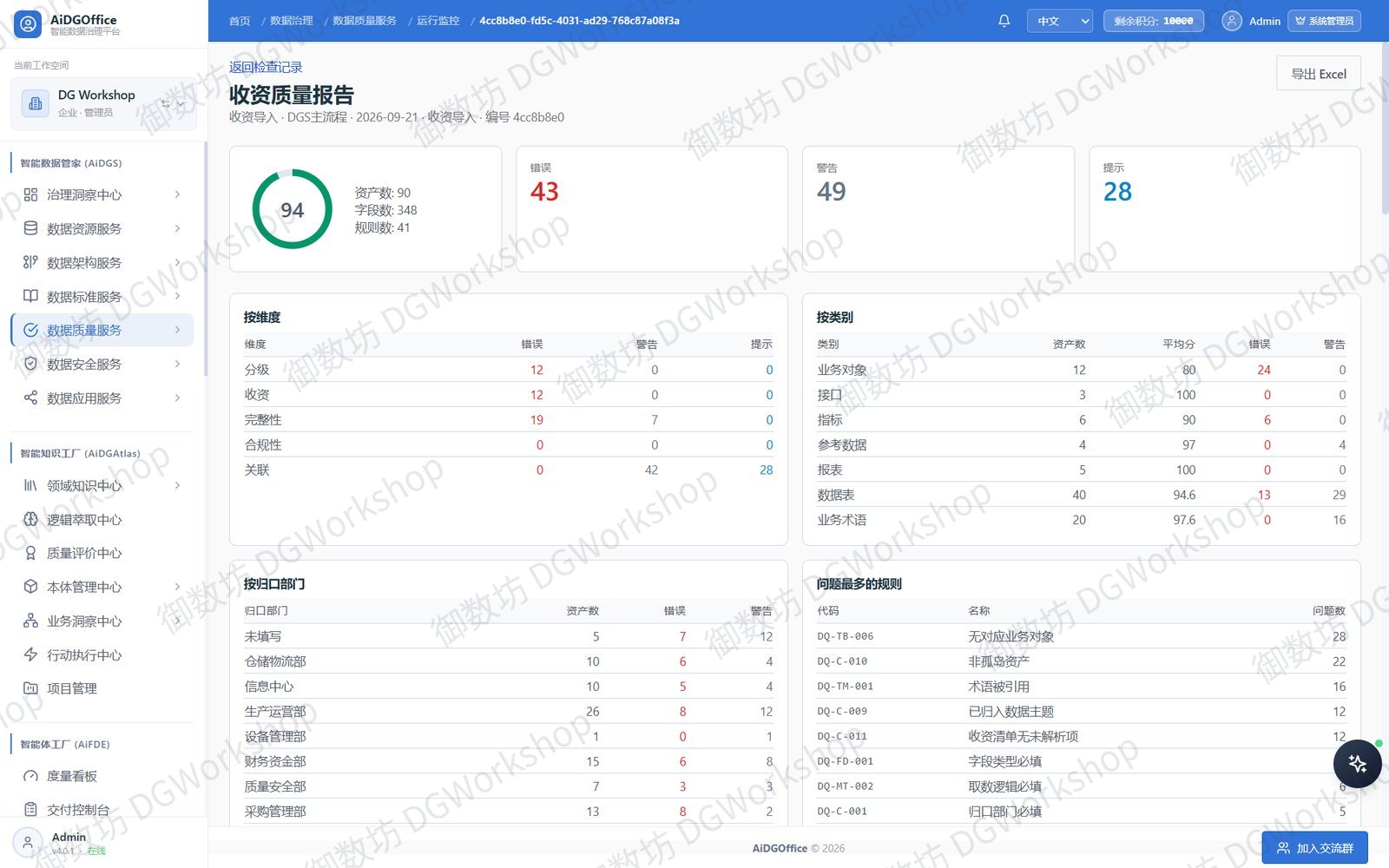The width and height of the screenshot is (1389, 868).
Task: Open the 中文 language dropdown
Action: [x=1059, y=21]
